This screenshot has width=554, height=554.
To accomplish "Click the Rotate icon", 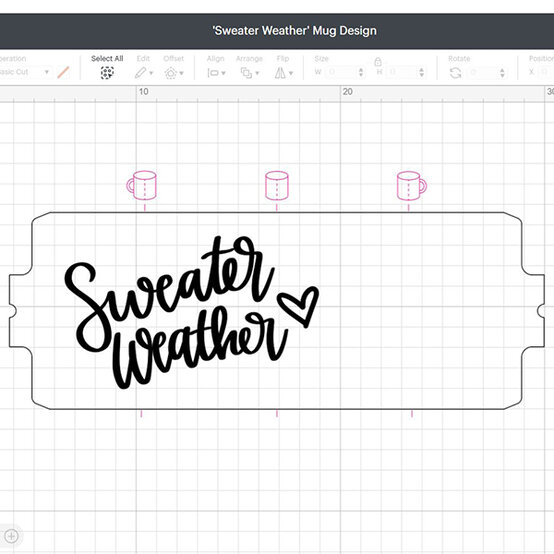I will point(455,73).
